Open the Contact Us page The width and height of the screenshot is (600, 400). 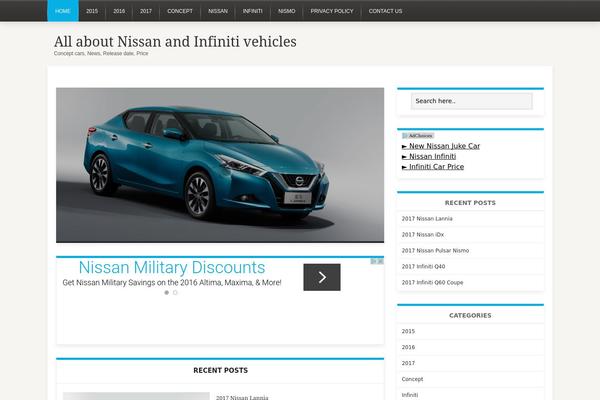coord(385,11)
